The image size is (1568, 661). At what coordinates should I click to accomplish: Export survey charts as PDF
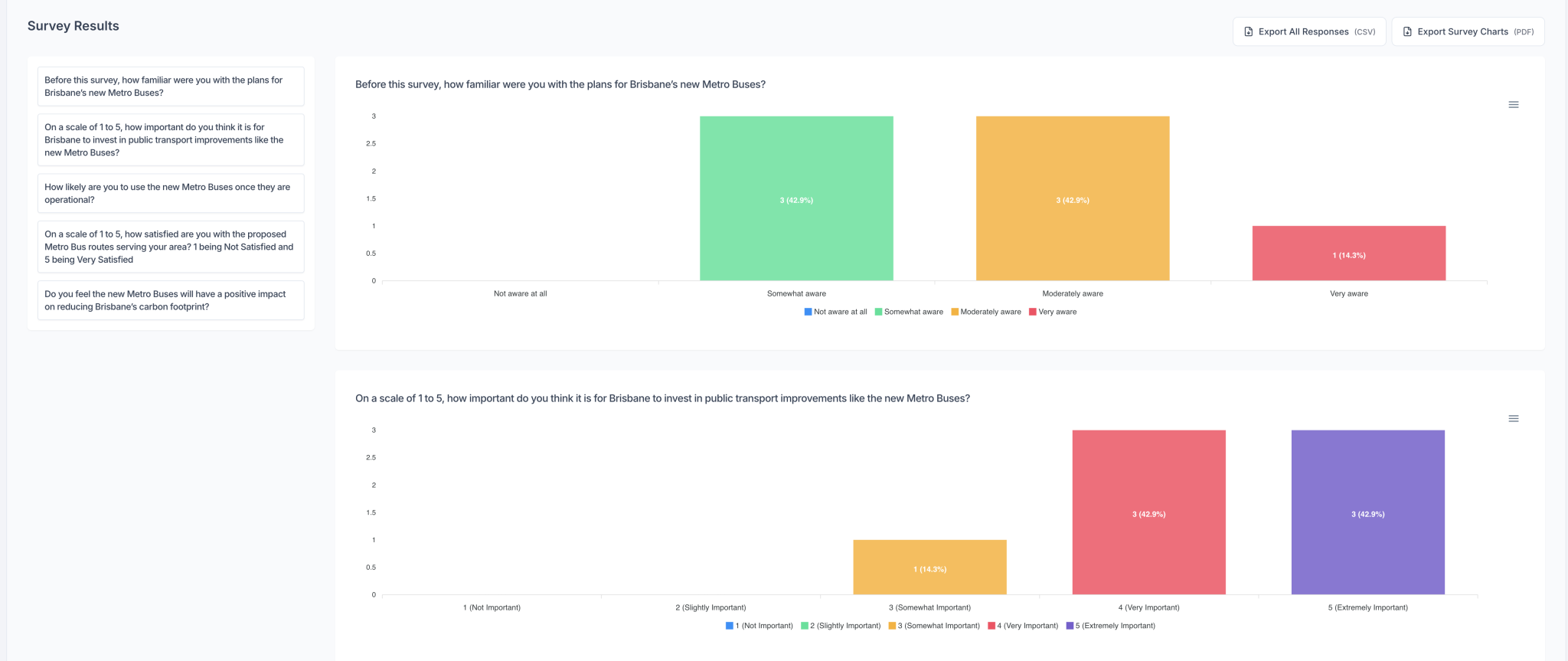tap(1468, 32)
